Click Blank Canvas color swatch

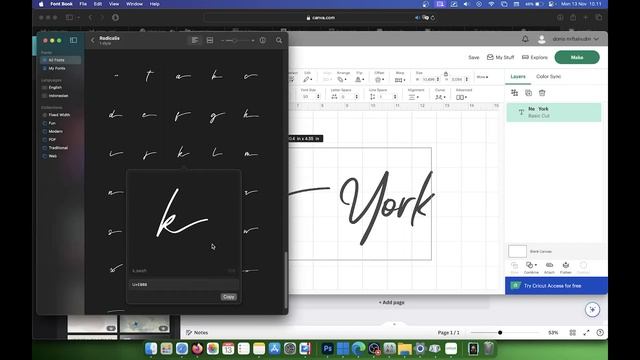pyautogui.click(x=517, y=251)
